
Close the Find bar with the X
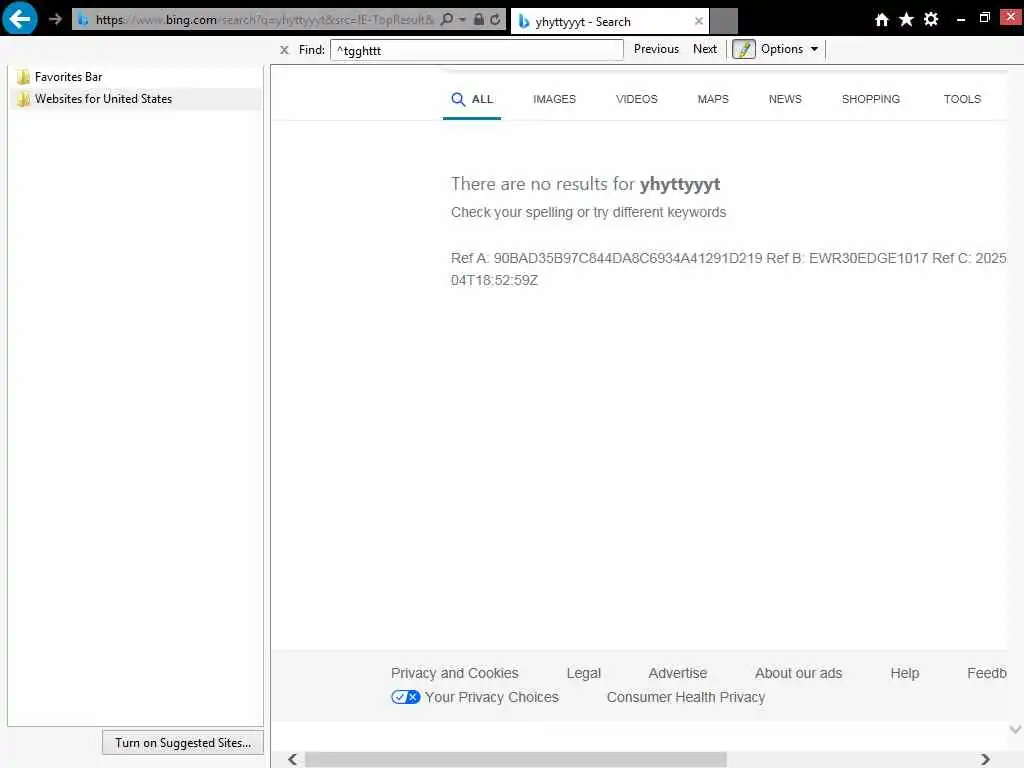point(284,50)
